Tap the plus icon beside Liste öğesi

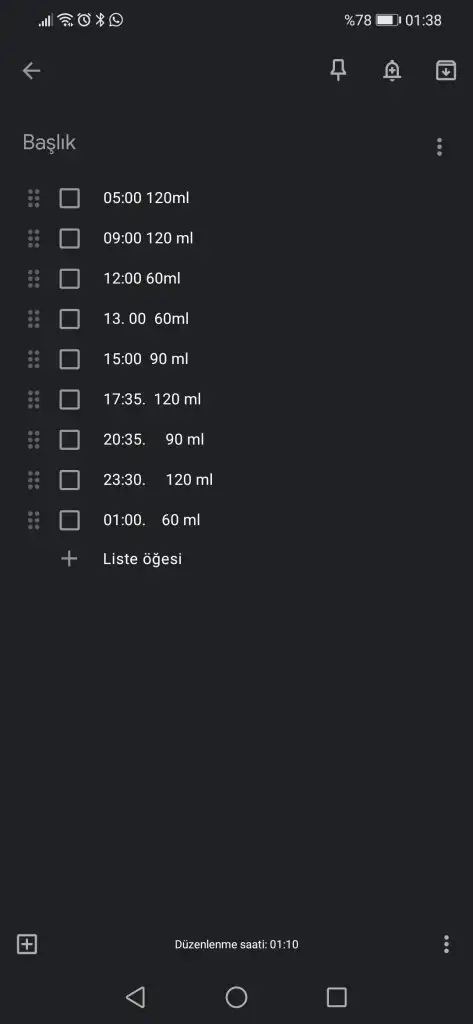point(69,559)
